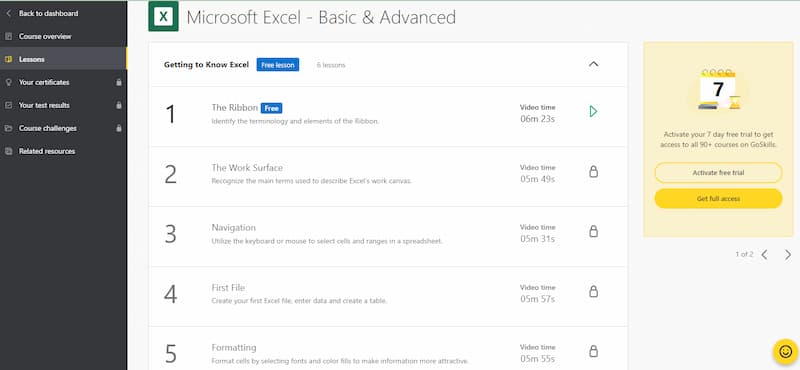This screenshot has height=370, width=800.
Task: Click the Course challenges folder icon
Action: click(x=8, y=128)
